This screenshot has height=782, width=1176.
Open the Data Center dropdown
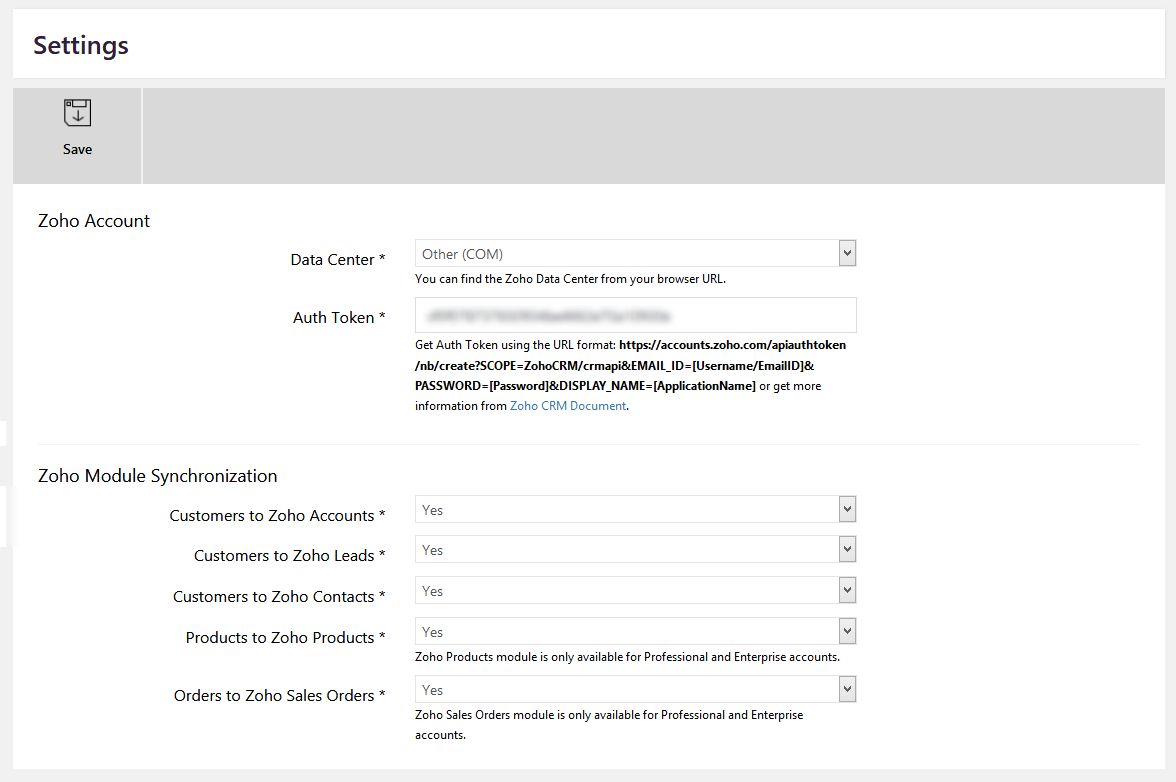(627, 254)
